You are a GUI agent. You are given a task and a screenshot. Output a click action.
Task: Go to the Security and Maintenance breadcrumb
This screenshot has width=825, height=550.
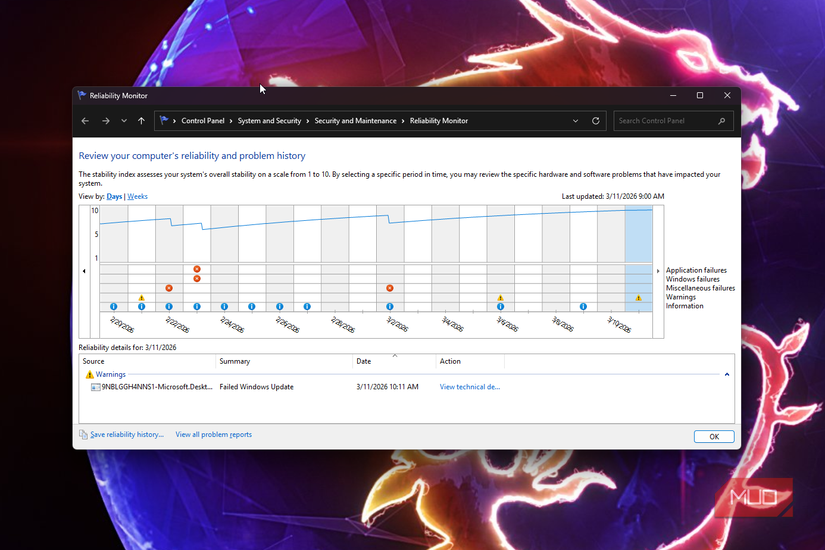click(x=355, y=121)
